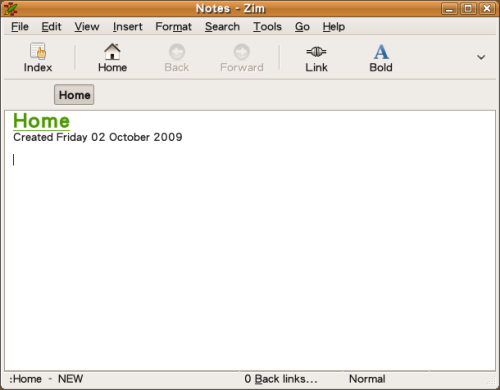Open the Go menu
This screenshot has height=390, width=500.
(x=302, y=26)
